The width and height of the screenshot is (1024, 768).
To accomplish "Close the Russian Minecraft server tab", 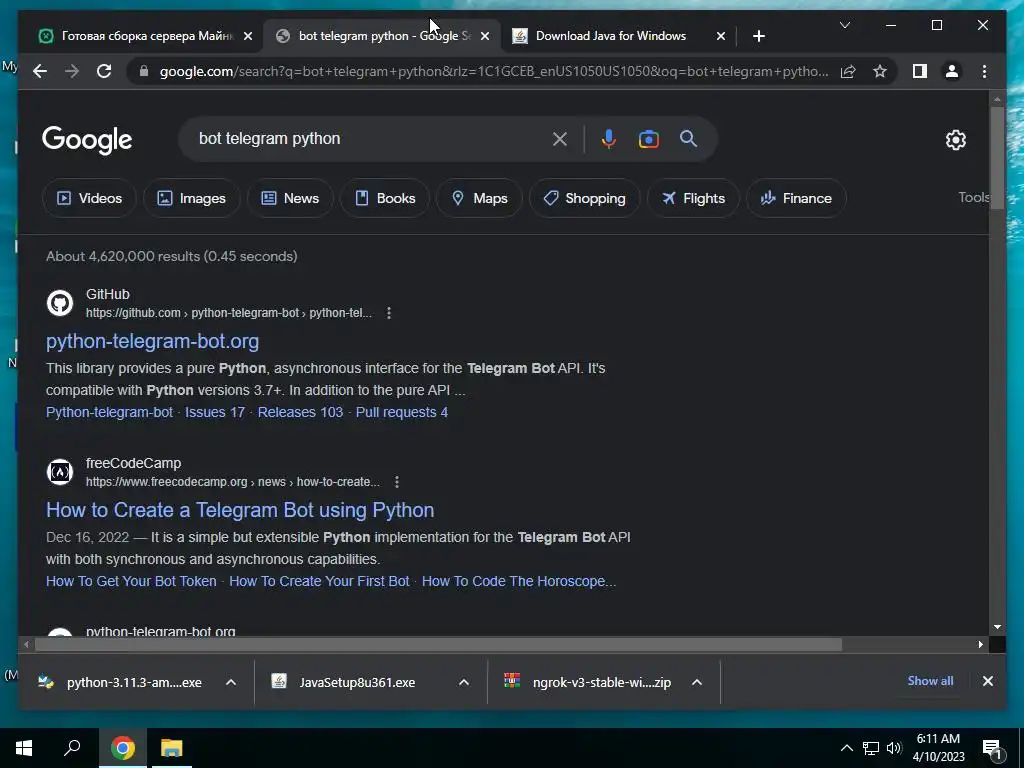I will [248, 37].
